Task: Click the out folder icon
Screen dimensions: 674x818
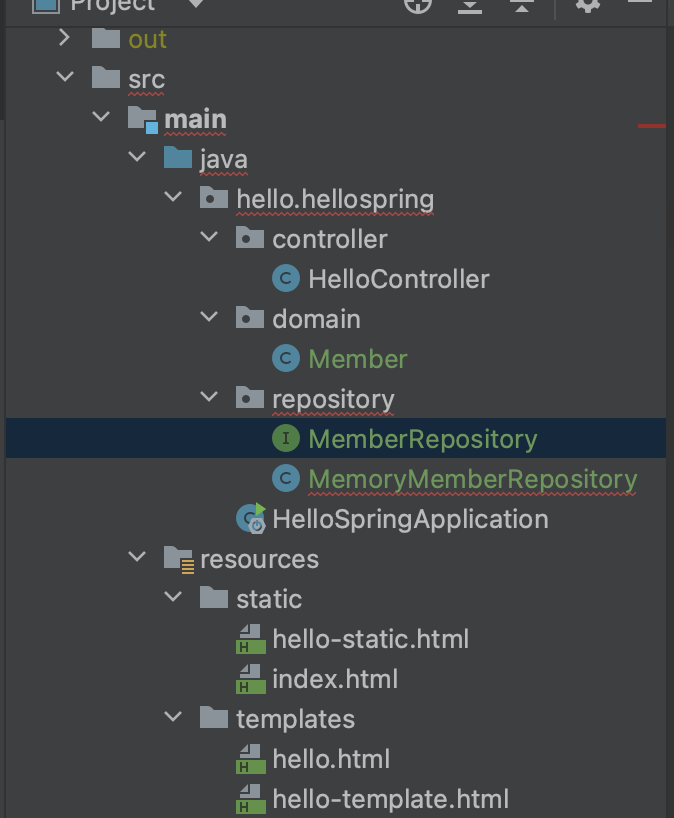Action: click(106, 38)
